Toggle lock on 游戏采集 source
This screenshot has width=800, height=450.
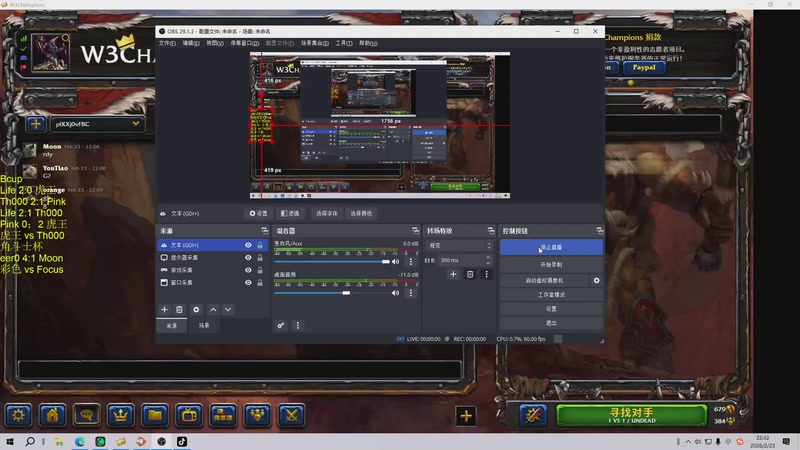coord(260,270)
